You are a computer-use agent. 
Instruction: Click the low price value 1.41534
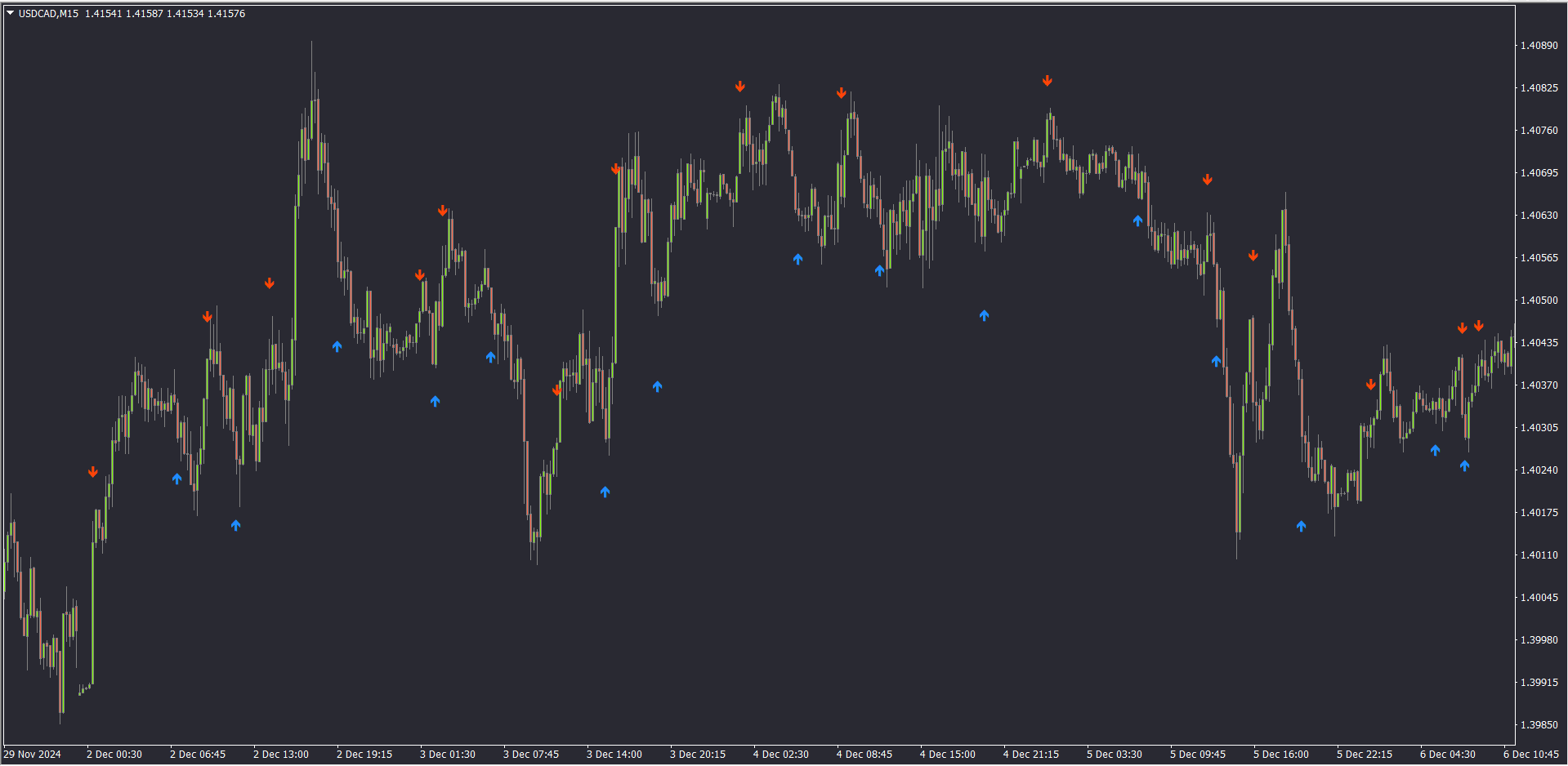coord(185,14)
